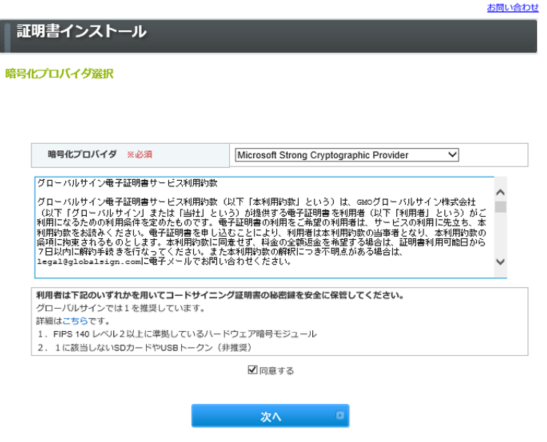
Task: Click the bold 利用者は下記のいずれか notice line
Action: click(220, 295)
